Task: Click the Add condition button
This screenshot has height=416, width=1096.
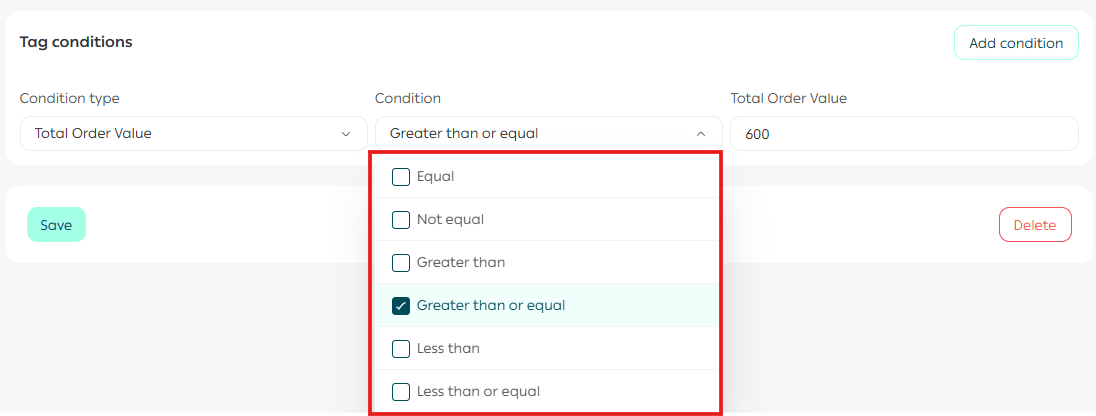Action: (1016, 43)
